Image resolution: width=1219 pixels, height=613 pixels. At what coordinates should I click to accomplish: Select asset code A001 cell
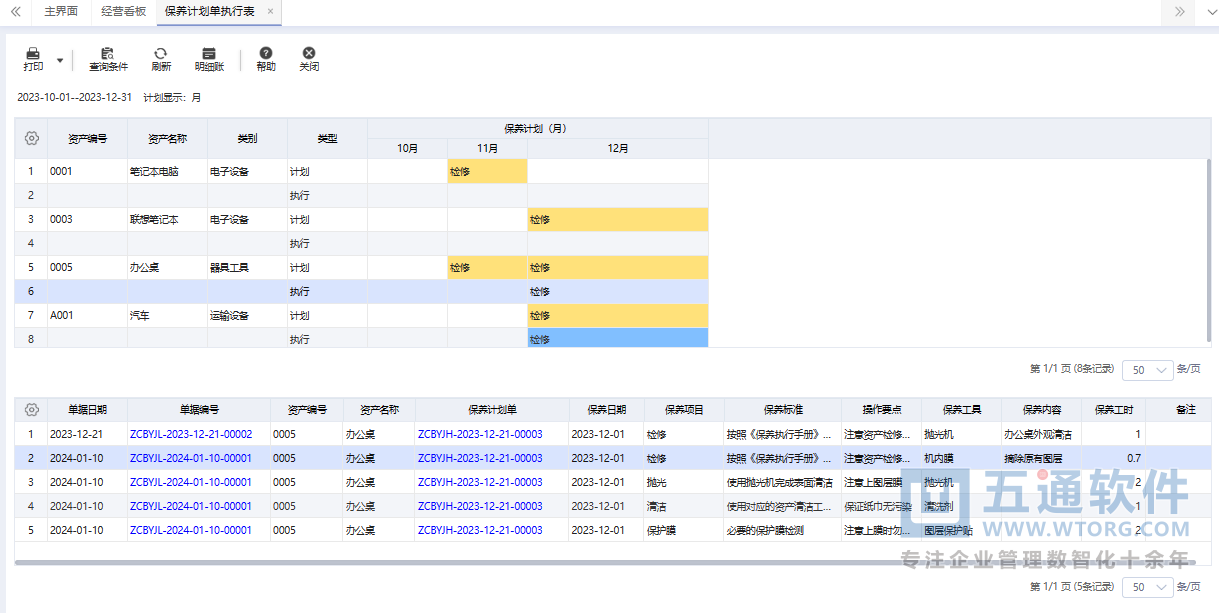tap(88, 315)
